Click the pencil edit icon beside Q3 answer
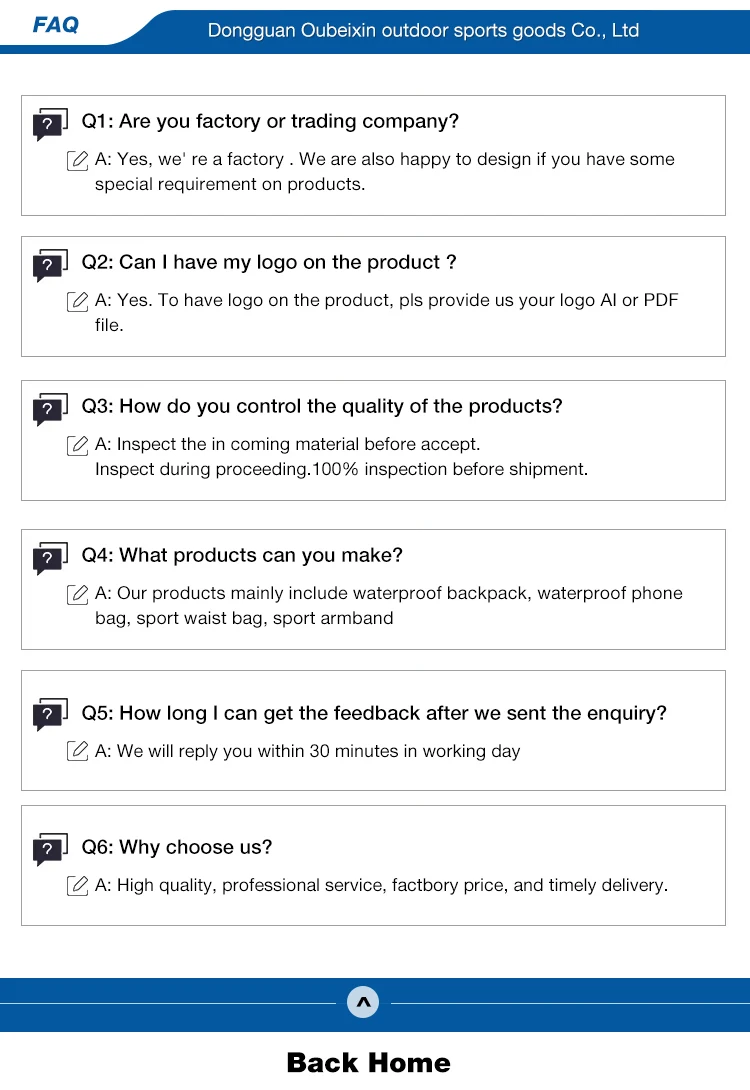750x1090 pixels. coord(77,445)
